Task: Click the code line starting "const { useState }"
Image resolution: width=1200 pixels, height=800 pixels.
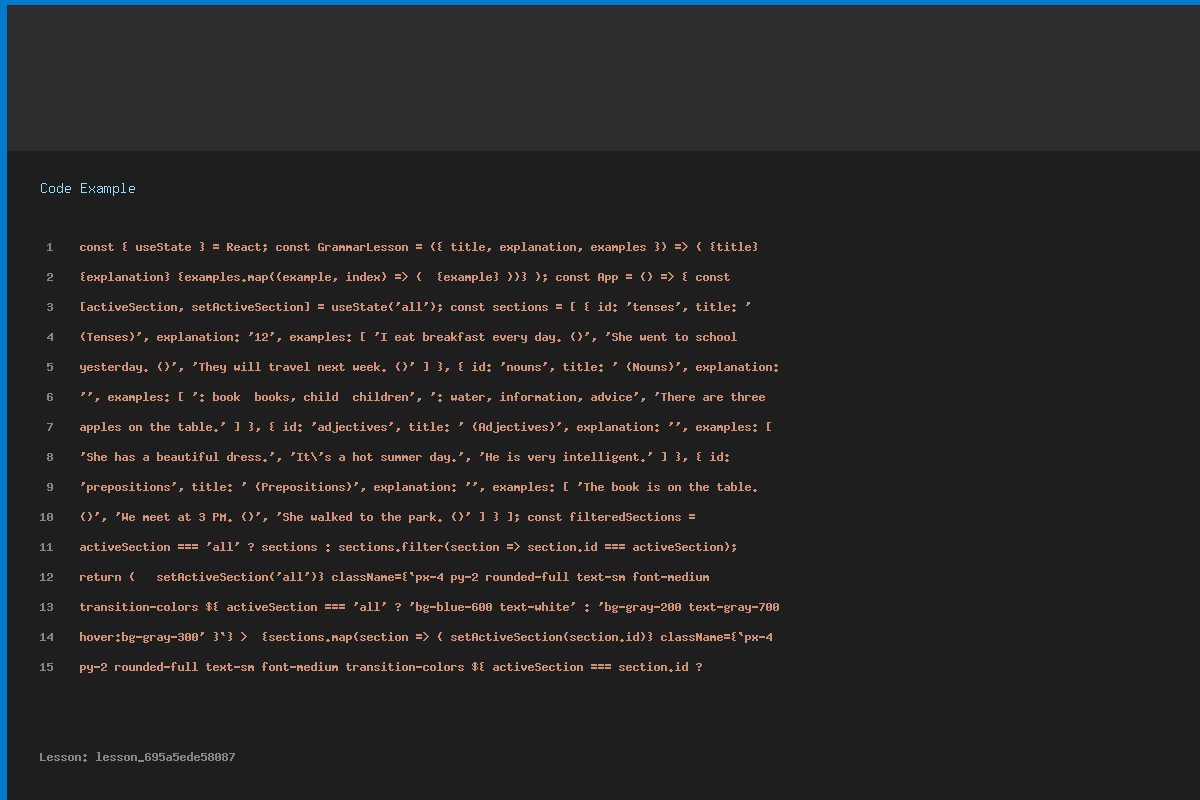Action: [418, 247]
